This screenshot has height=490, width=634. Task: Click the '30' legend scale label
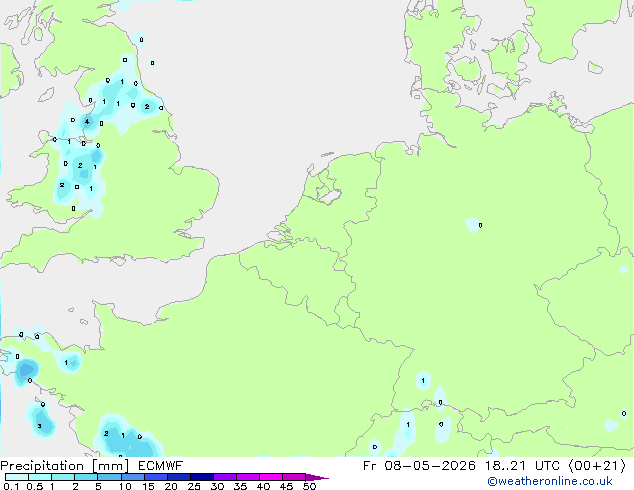(x=218, y=486)
